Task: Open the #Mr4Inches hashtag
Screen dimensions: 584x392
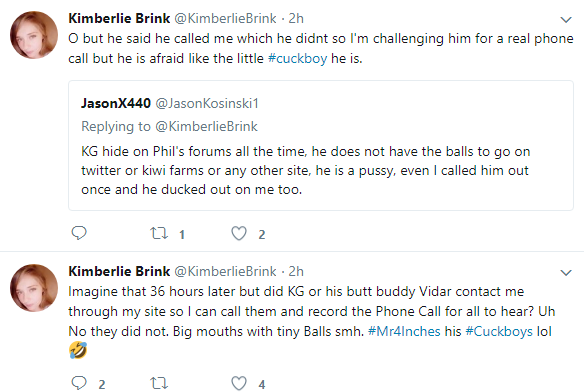Action: click(404, 331)
